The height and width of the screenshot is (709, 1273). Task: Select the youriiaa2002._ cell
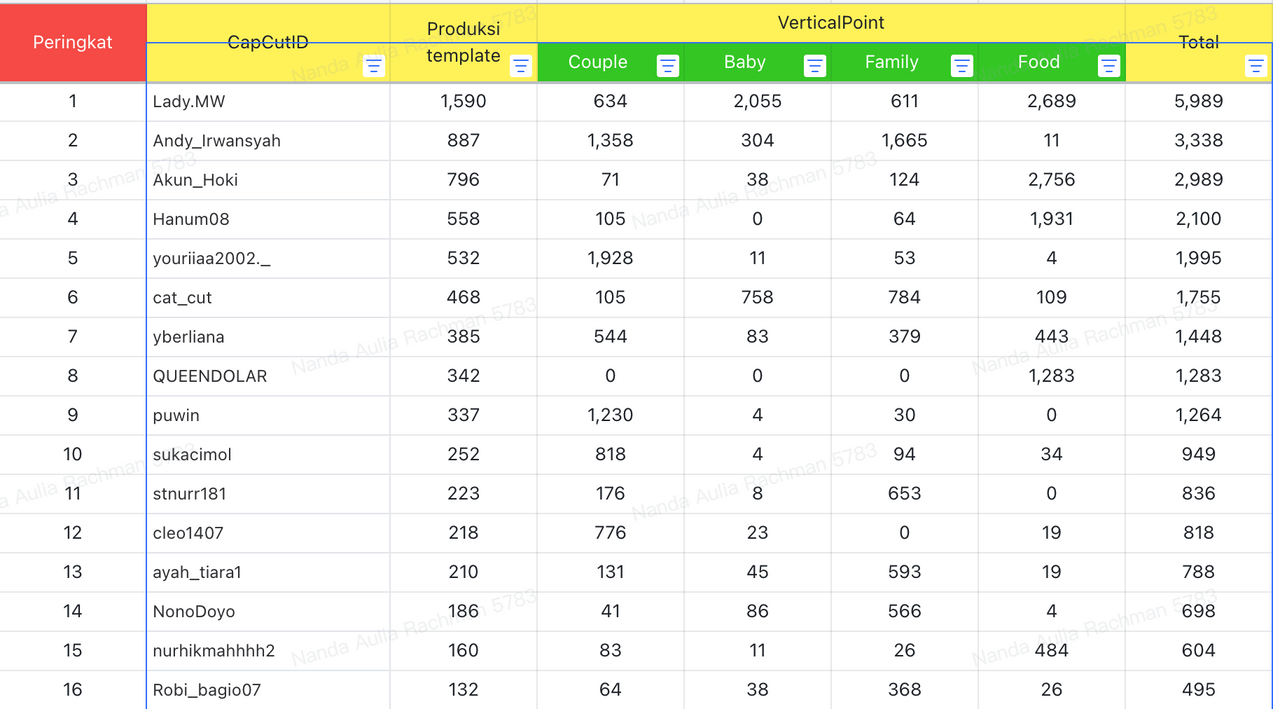tap(268, 258)
